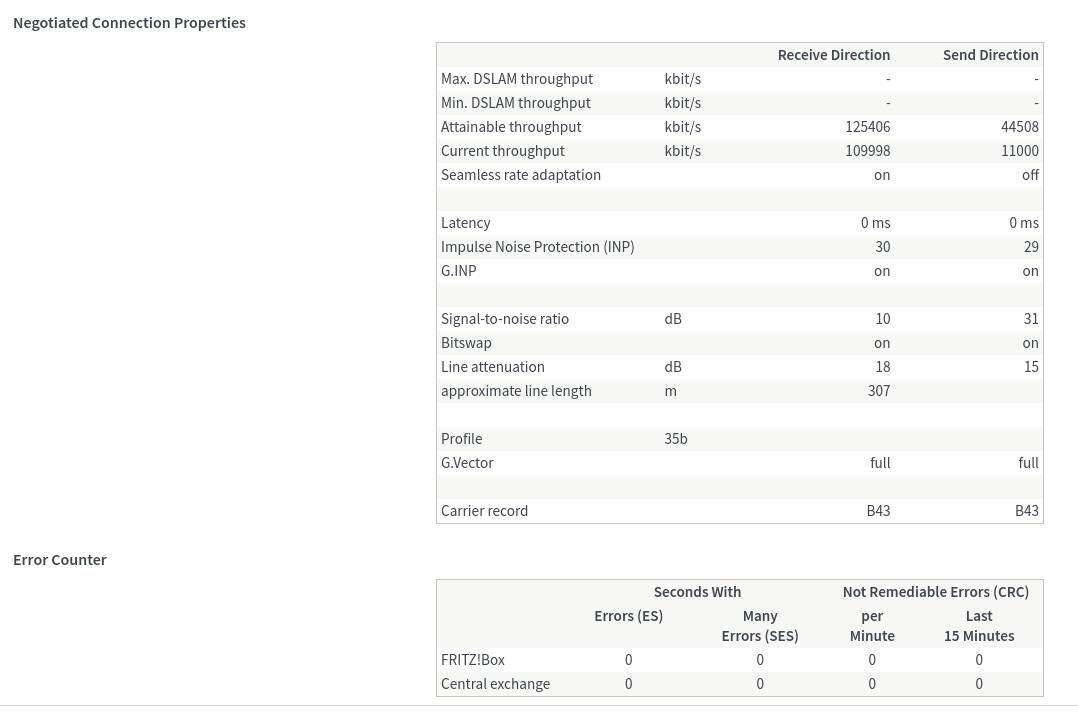Click the FRITZ!Box row label
The image size is (1078, 716).
473,660
